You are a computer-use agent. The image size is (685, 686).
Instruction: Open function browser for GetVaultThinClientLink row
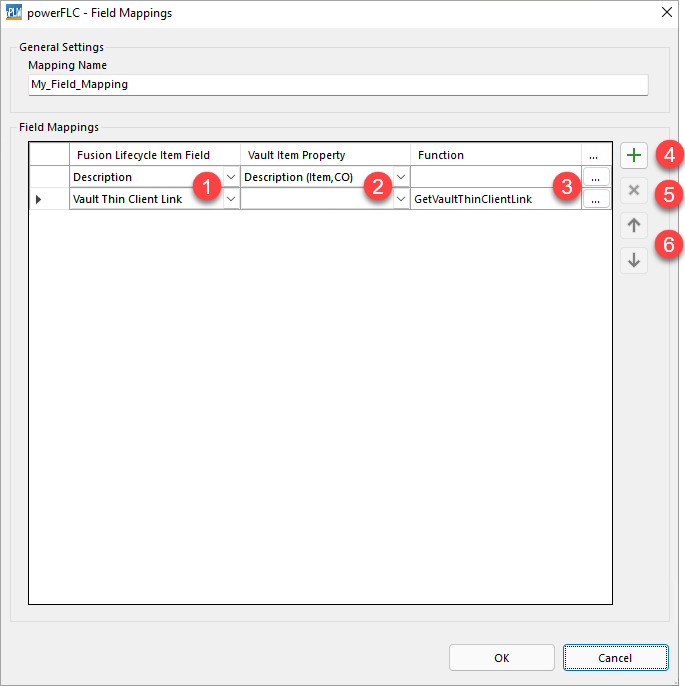[595, 199]
